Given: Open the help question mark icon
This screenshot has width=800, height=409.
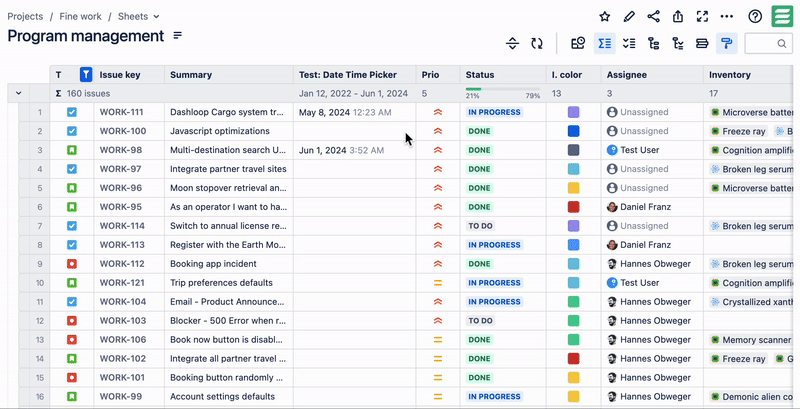Looking at the screenshot, I should pos(755,17).
